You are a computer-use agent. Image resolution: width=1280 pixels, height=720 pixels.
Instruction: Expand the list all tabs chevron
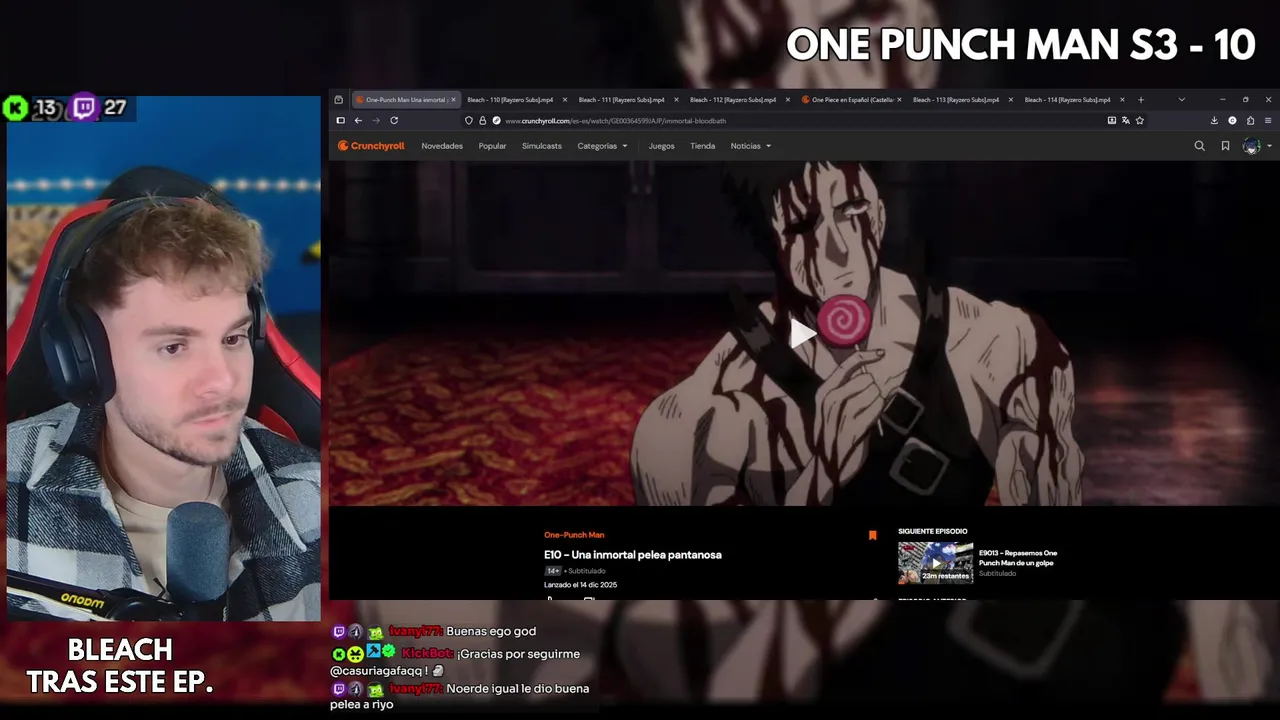click(1181, 100)
